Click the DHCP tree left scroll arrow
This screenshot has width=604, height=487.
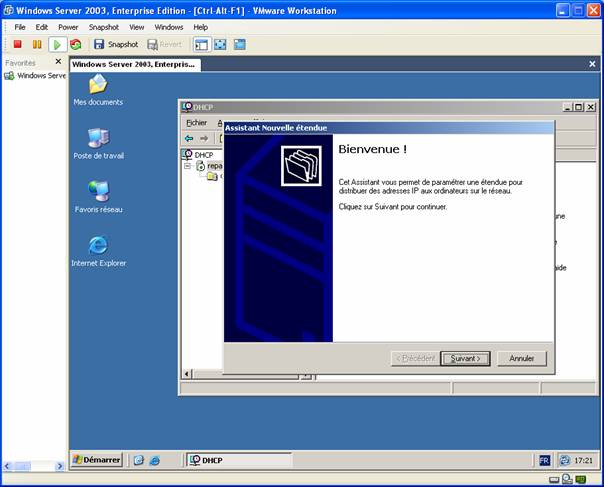[x=187, y=374]
